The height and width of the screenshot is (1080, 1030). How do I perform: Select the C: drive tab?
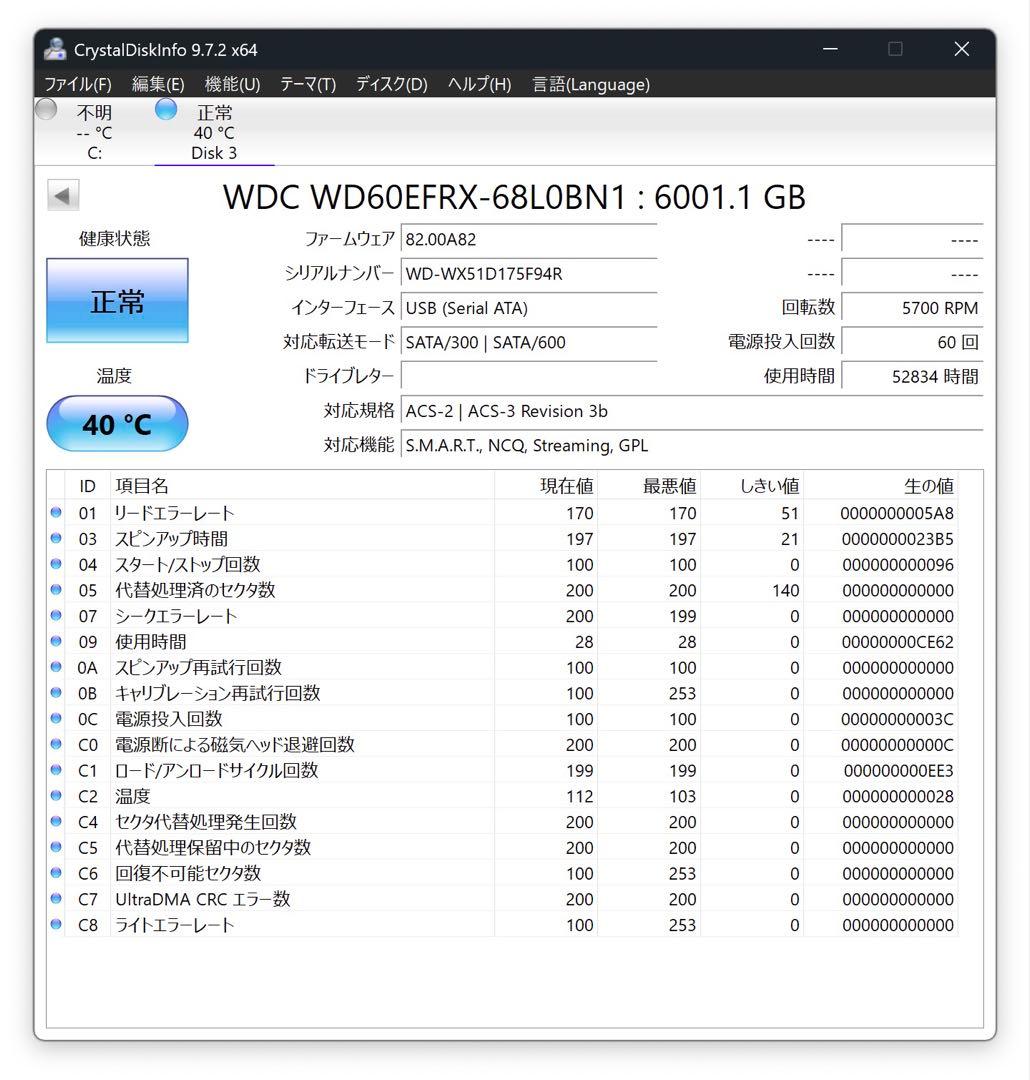tap(94, 132)
